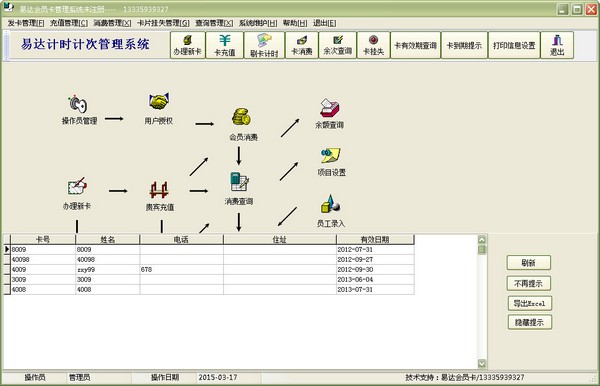Click the 电话 column header
Image resolution: width=600 pixels, height=386 pixels.
pos(181,239)
